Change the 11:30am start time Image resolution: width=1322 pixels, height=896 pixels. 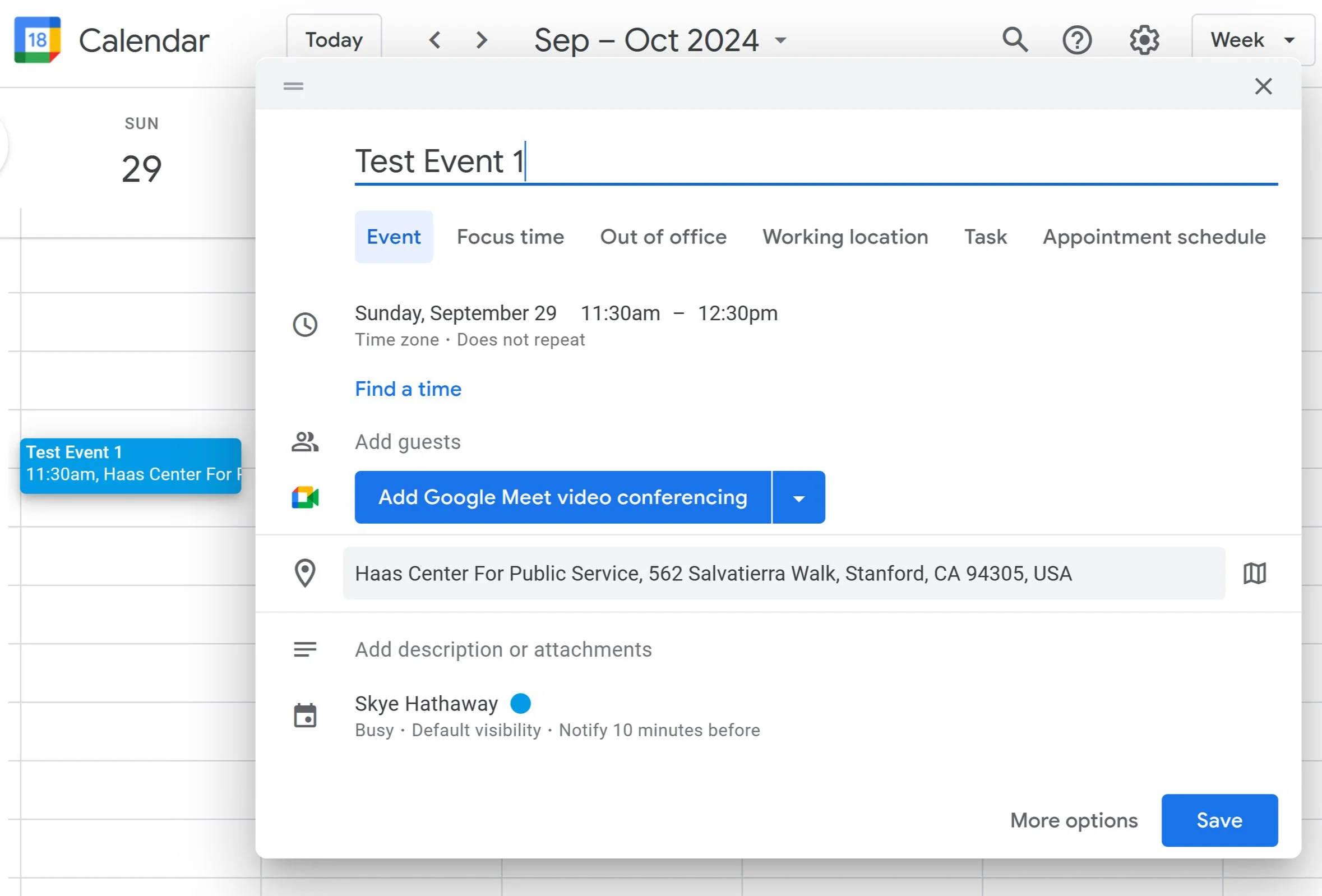coord(620,313)
